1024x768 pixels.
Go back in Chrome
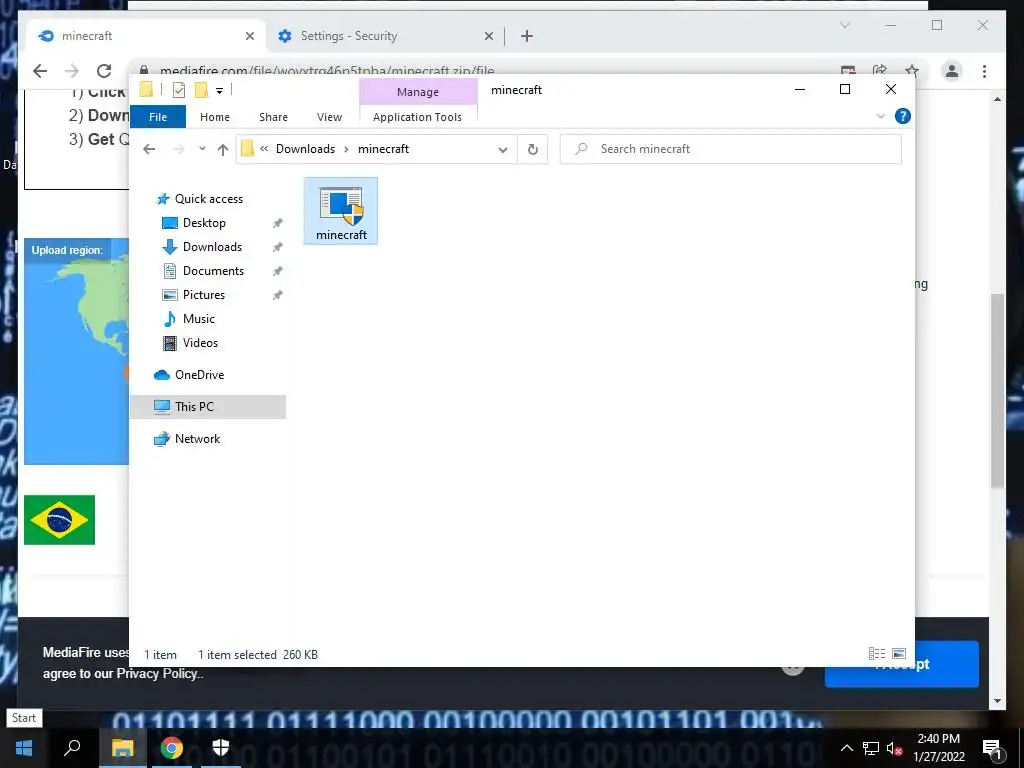pyautogui.click(x=40, y=71)
